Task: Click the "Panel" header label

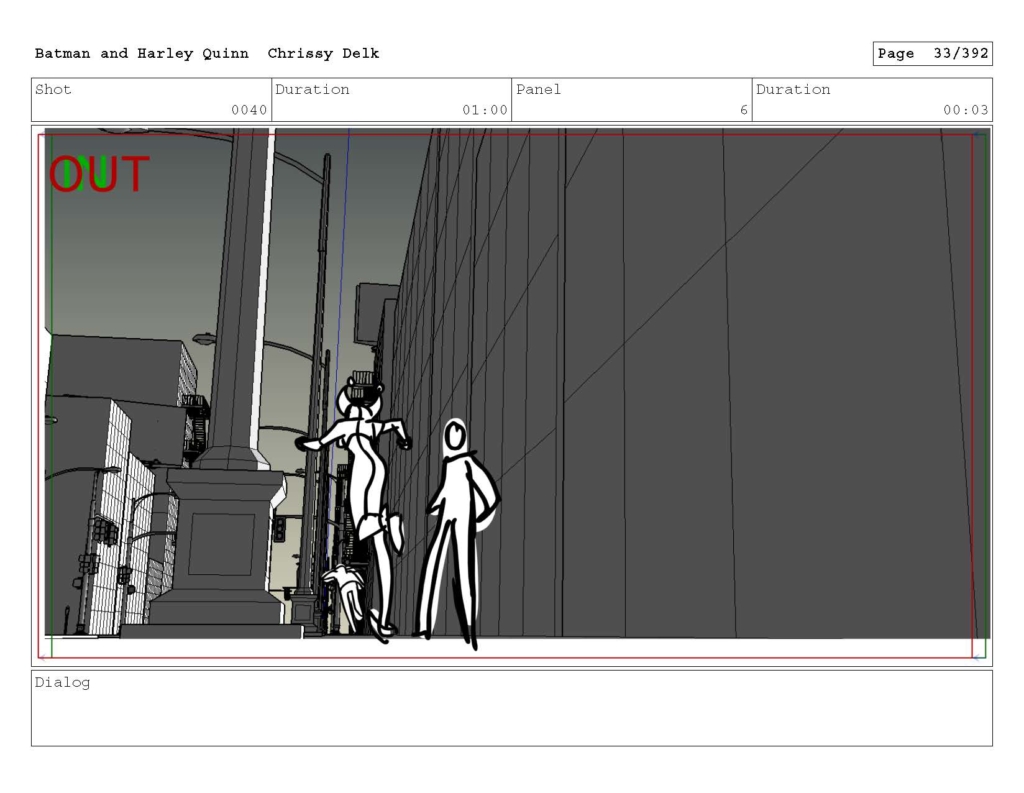Action: [x=538, y=89]
